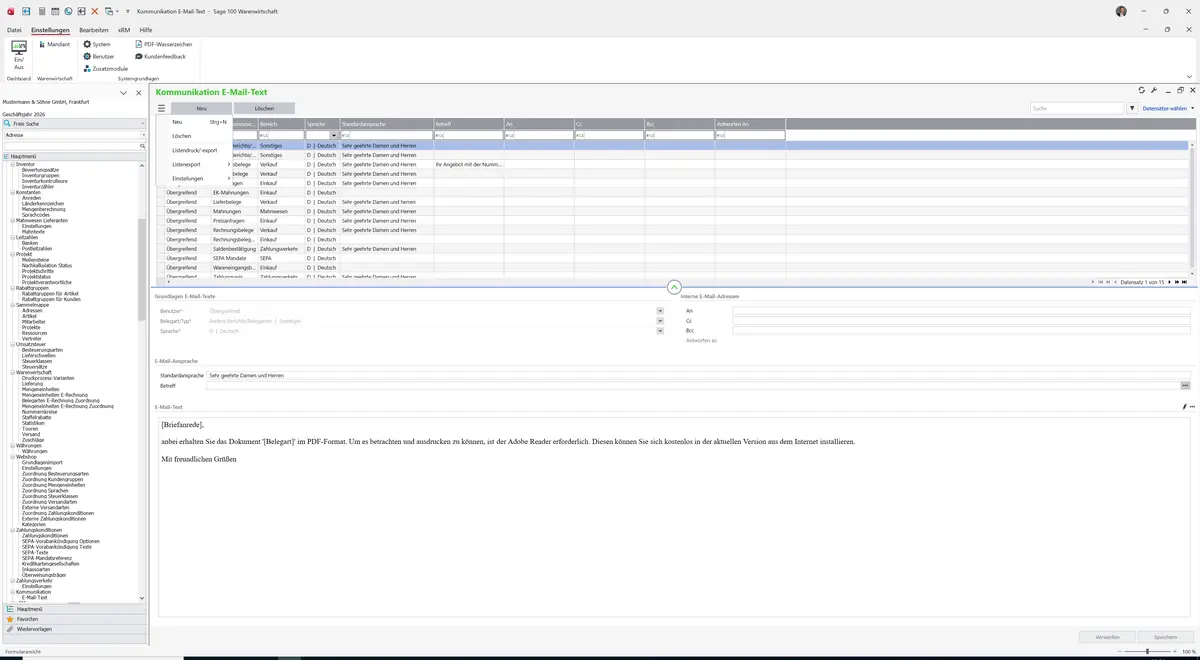Click the ellipsis button on Betreff field

coord(1185,385)
